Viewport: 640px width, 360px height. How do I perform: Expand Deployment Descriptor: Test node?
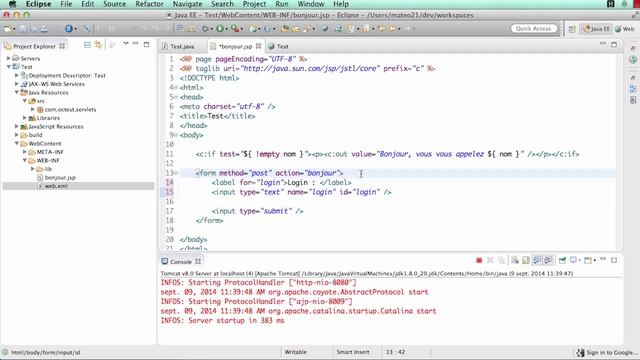pos(17,75)
